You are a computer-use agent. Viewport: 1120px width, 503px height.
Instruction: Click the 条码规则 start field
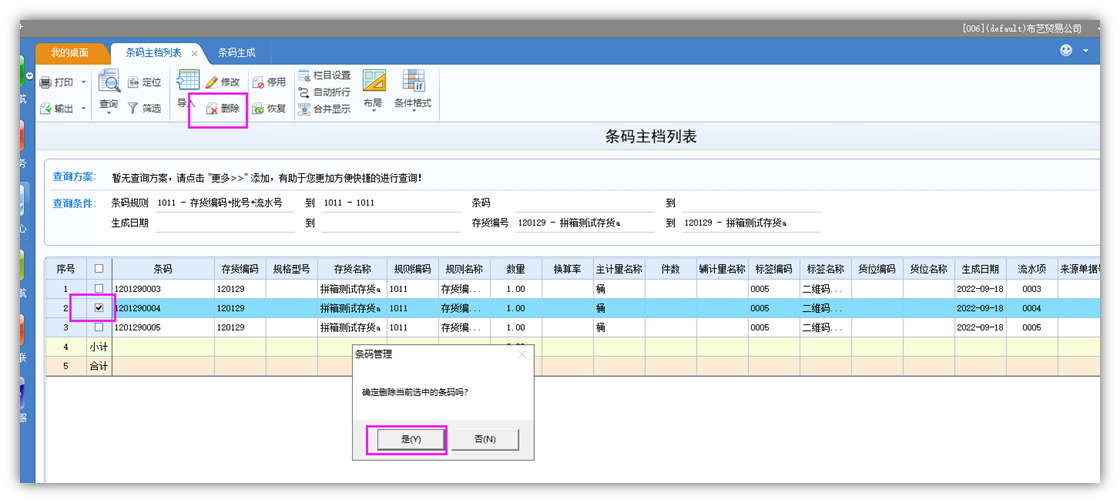(x=224, y=203)
